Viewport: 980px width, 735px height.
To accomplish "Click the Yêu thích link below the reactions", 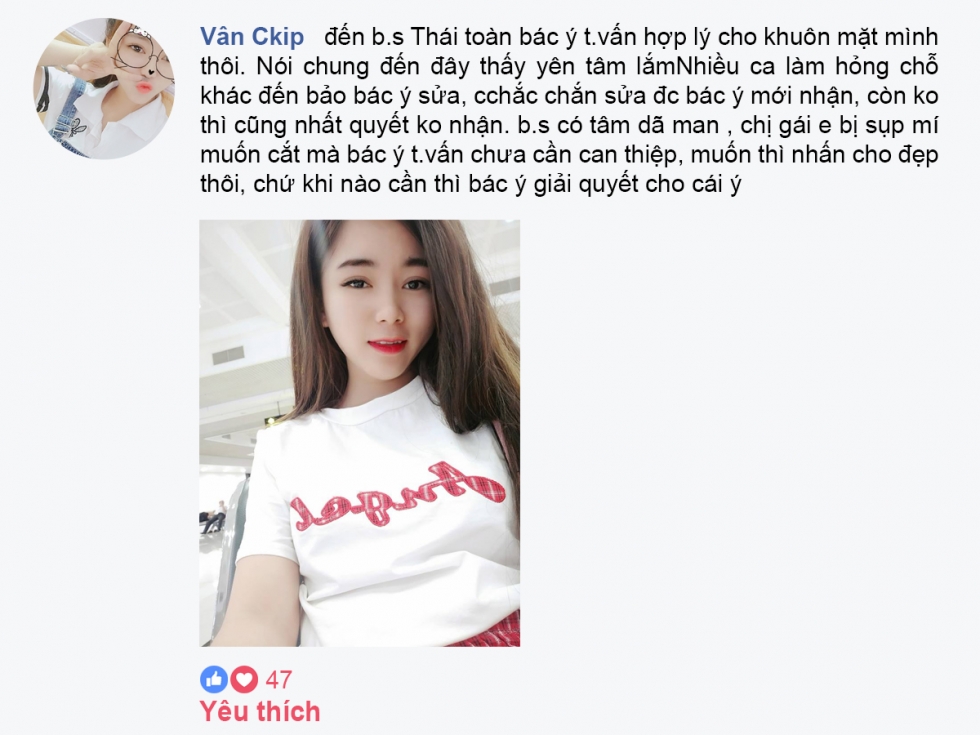I will click(x=260, y=711).
